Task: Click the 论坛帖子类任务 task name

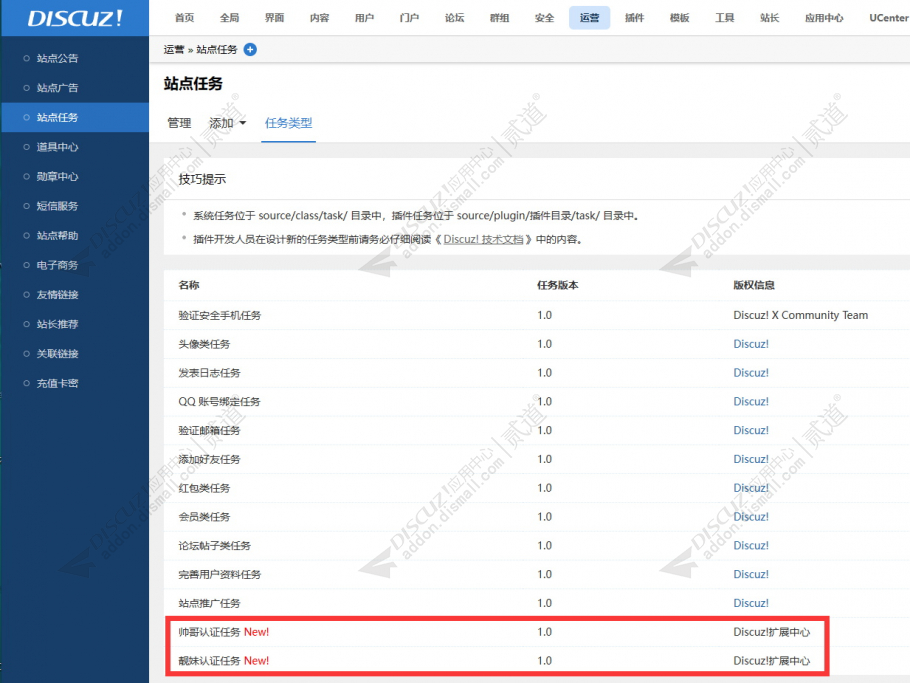Action: pos(214,545)
